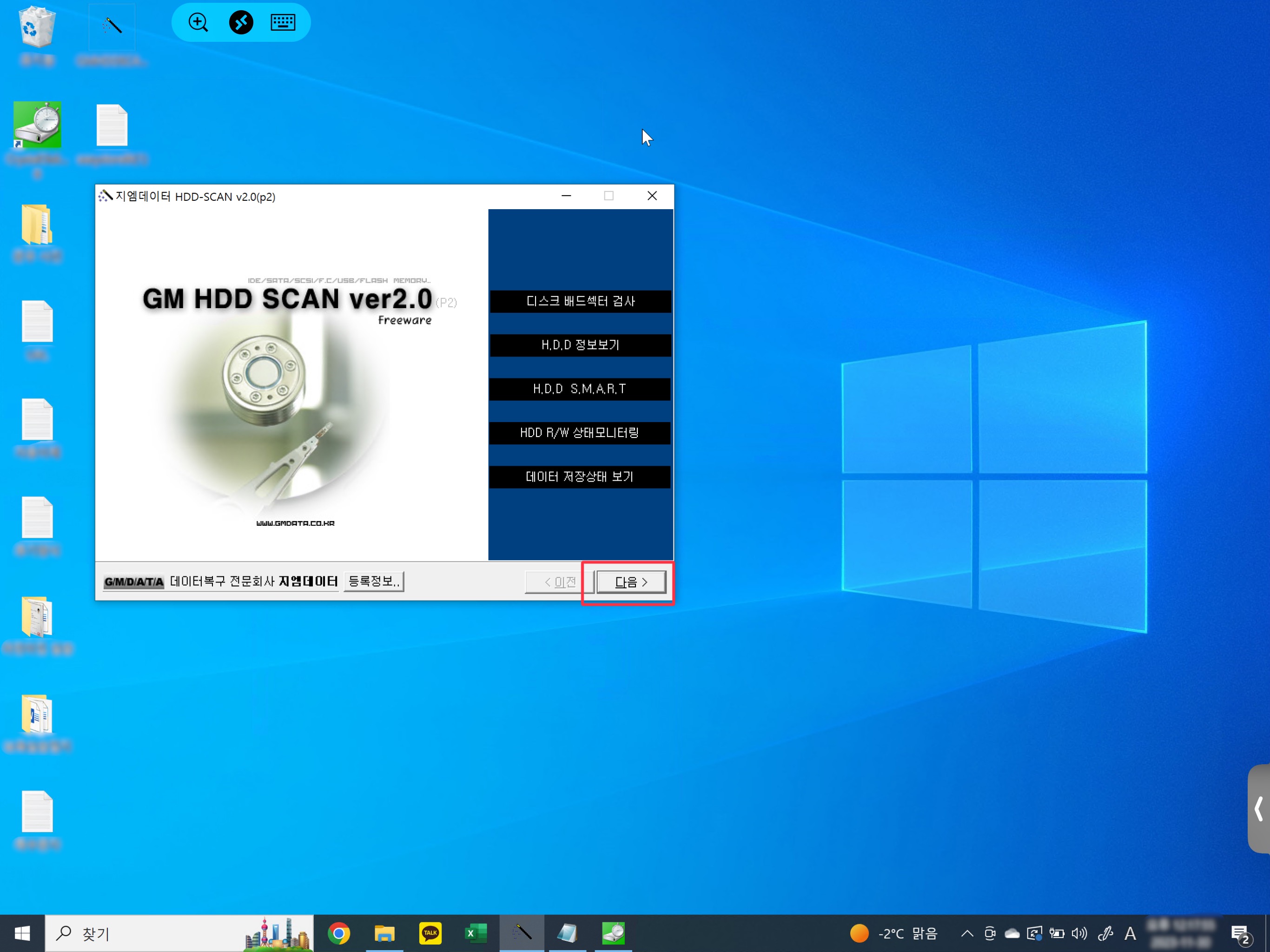Select the zoom magnifier in the Remote Desktop bar
This screenshot has height=952, width=1270.
[198, 22]
